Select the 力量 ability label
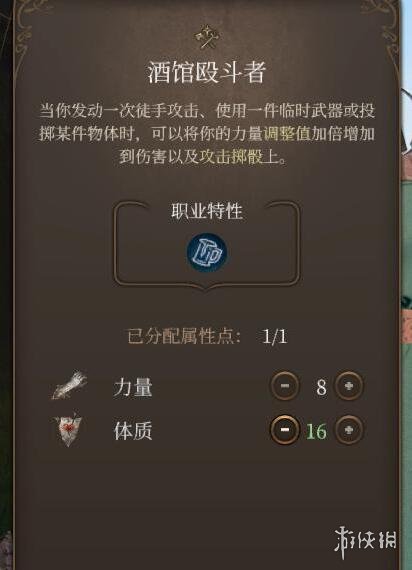This screenshot has height=570, width=412. pyautogui.click(x=133, y=387)
